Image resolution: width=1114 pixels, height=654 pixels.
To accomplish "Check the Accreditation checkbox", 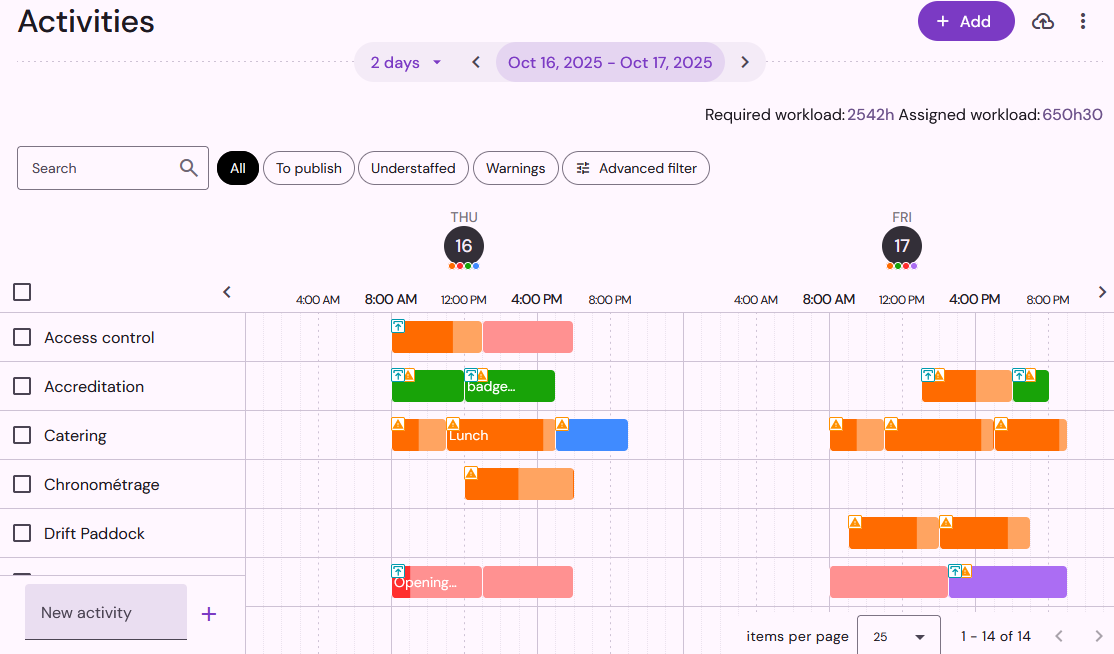I will tap(22, 386).
